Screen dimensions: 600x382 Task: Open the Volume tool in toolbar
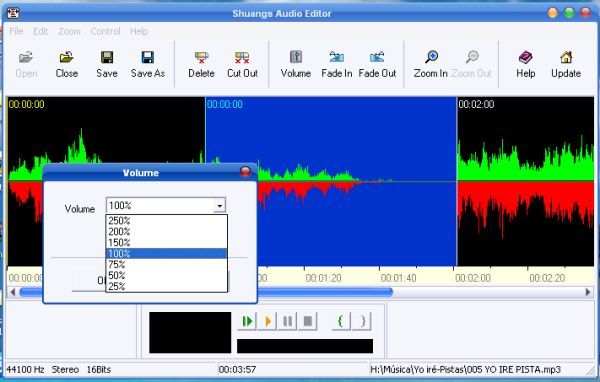point(295,64)
